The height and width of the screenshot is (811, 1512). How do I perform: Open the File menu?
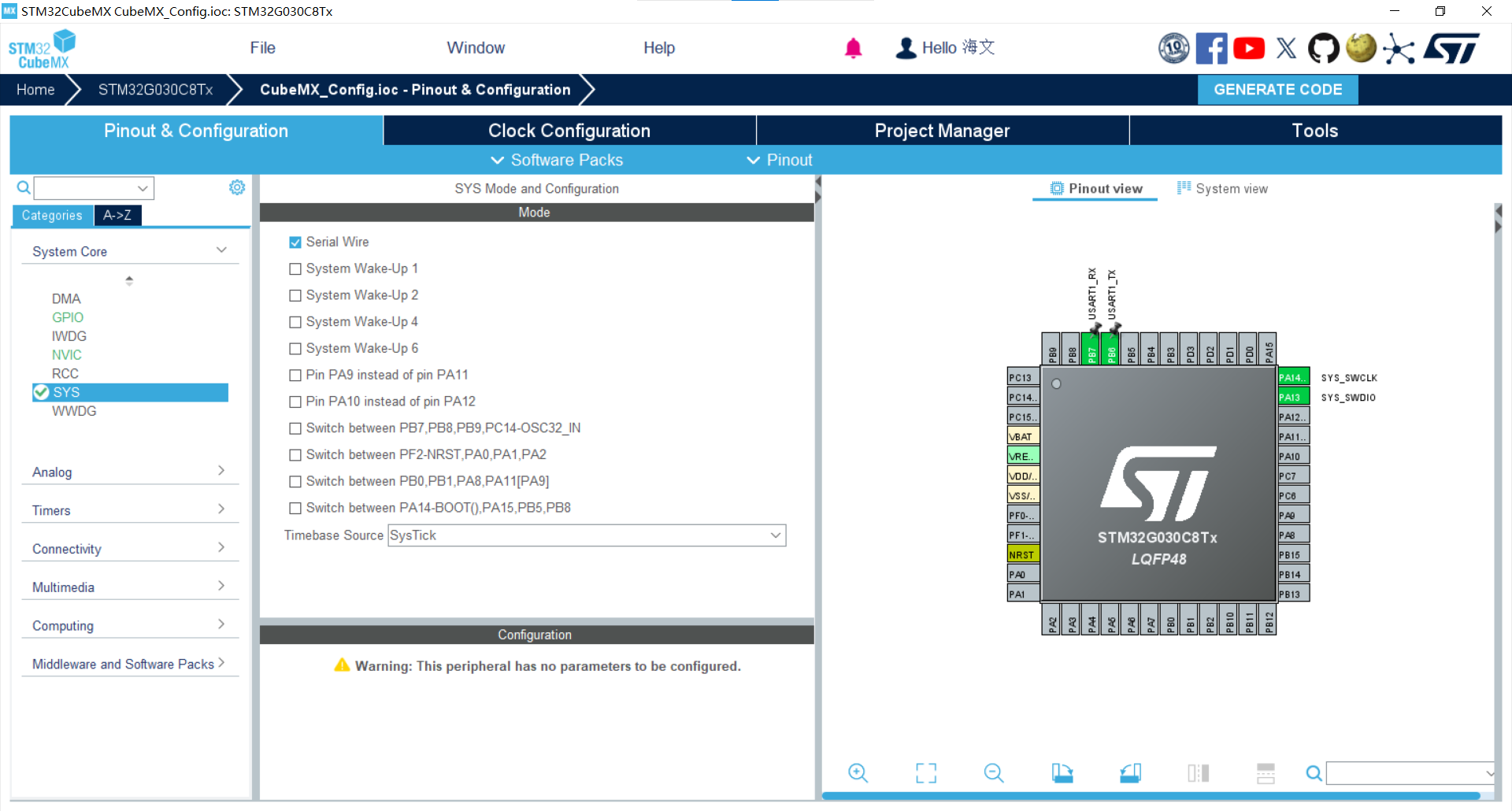pos(262,48)
